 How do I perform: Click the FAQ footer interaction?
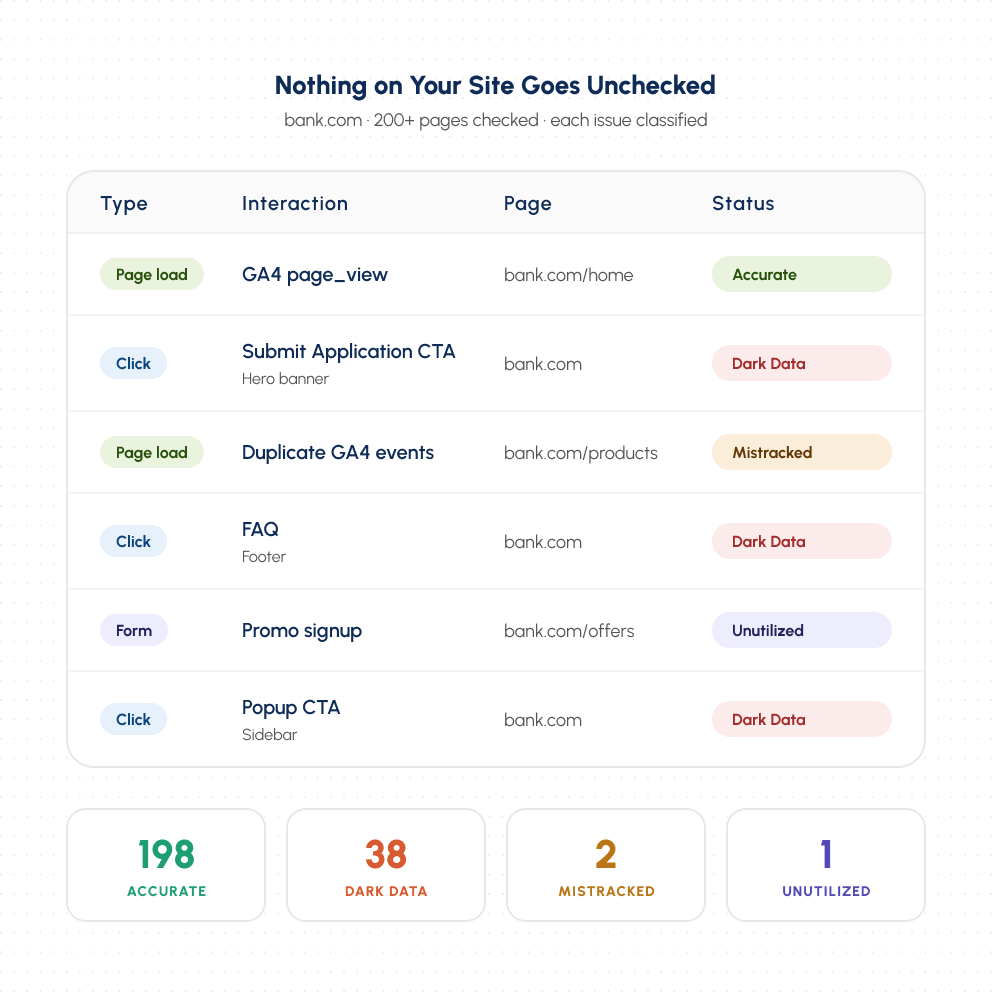264,542
